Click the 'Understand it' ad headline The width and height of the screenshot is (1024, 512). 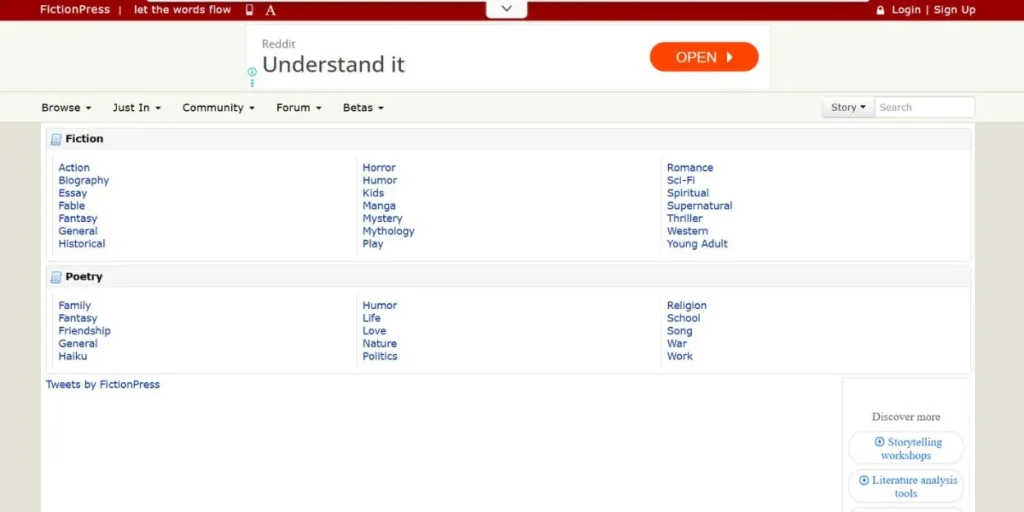[x=333, y=65]
